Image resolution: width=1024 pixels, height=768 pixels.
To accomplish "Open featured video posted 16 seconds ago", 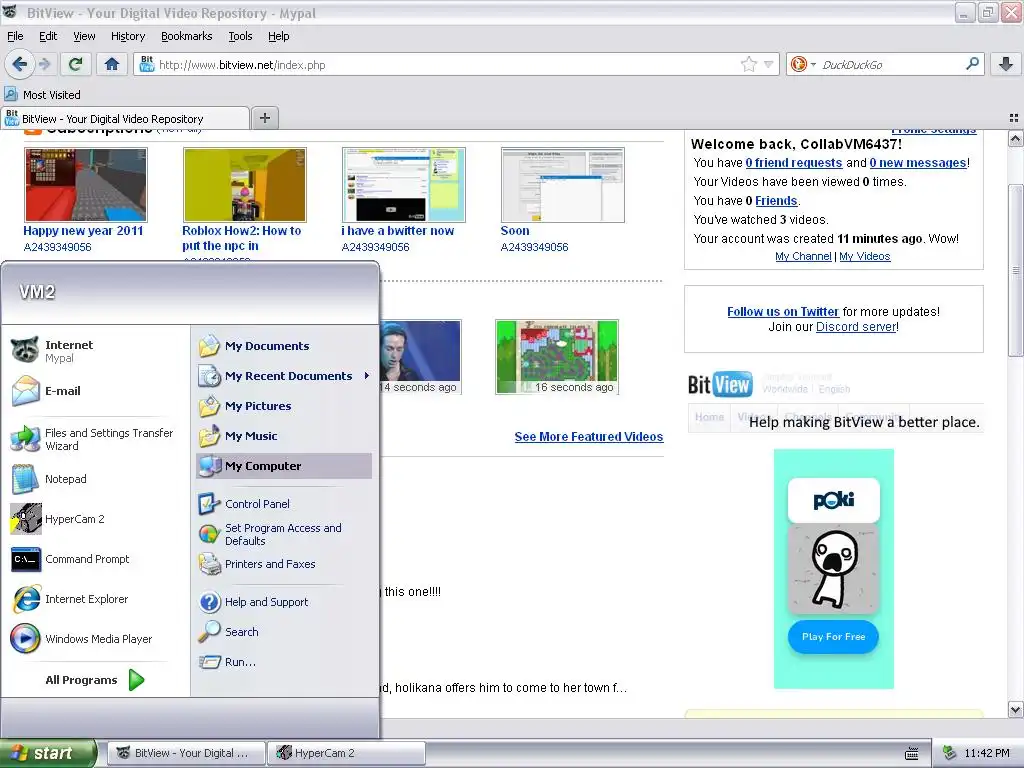I will click(556, 357).
